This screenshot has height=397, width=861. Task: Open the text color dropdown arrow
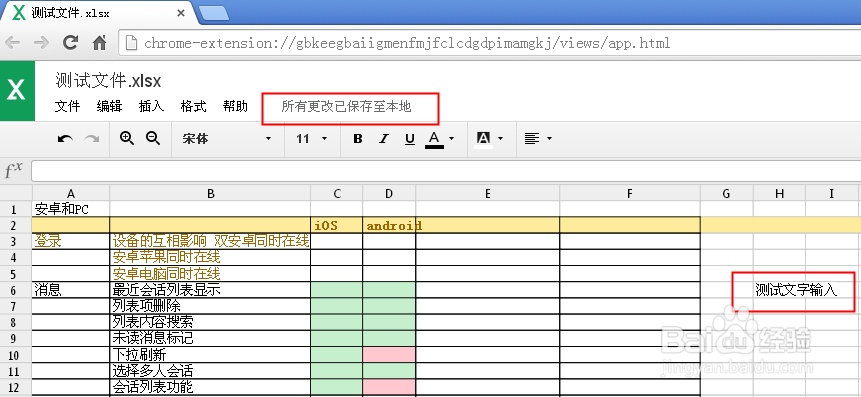(x=452, y=139)
